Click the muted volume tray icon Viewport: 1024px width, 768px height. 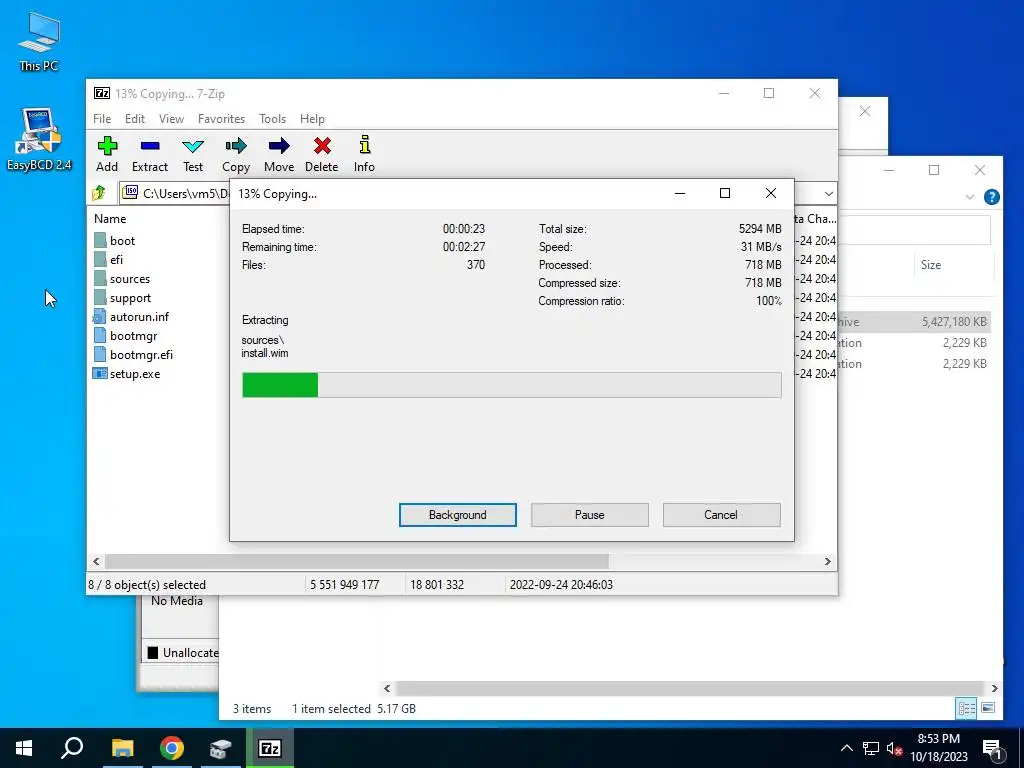click(894, 748)
